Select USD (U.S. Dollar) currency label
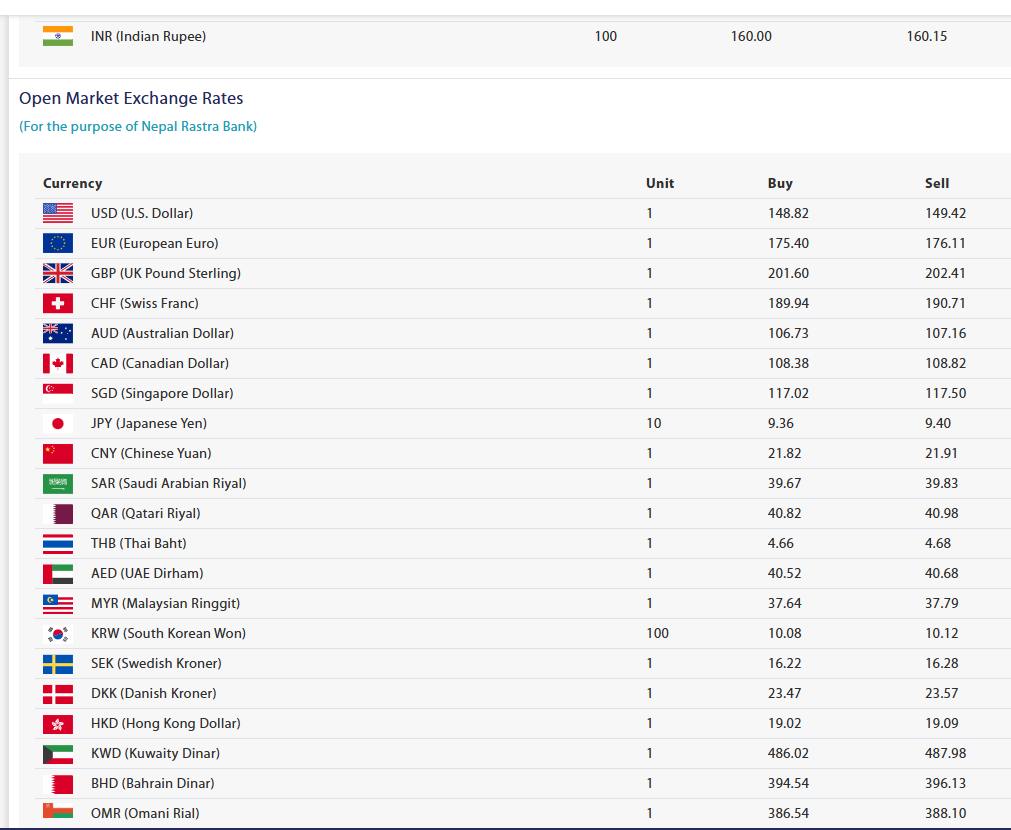The height and width of the screenshot is (830, 1011). tap(142, 213)
